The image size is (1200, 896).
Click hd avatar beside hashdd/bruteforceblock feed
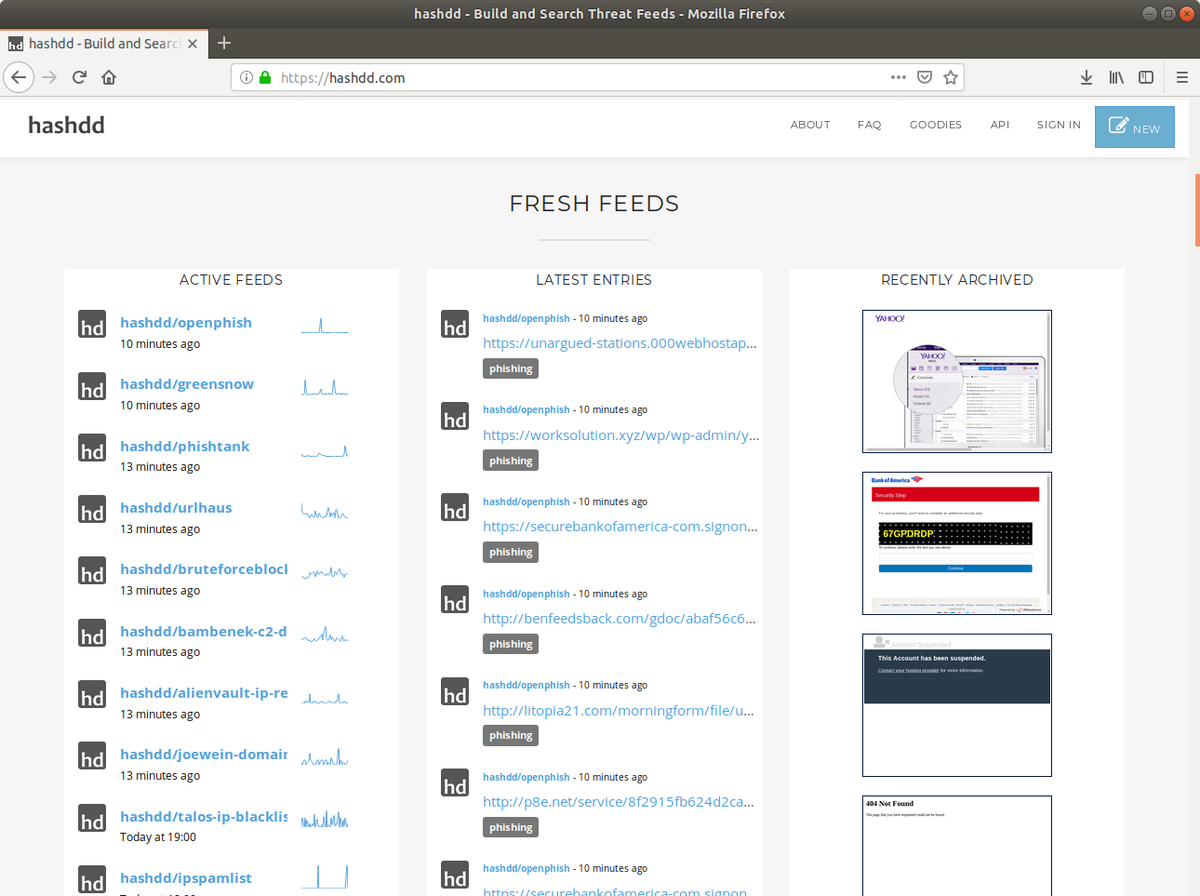click(x=92, y=571)
